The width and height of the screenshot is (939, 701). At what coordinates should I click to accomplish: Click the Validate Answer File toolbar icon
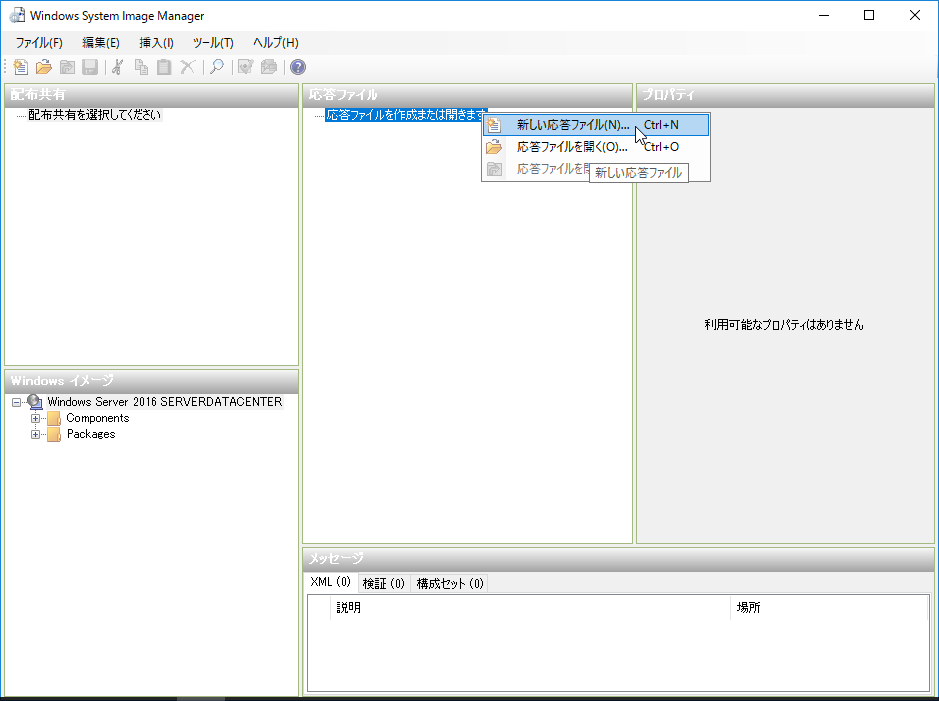[246, 67]
